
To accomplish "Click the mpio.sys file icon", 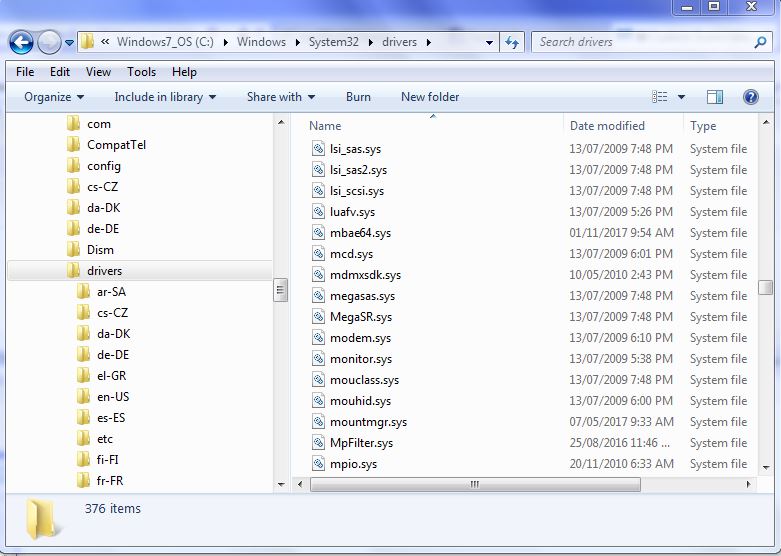I will tap(318, 463).
